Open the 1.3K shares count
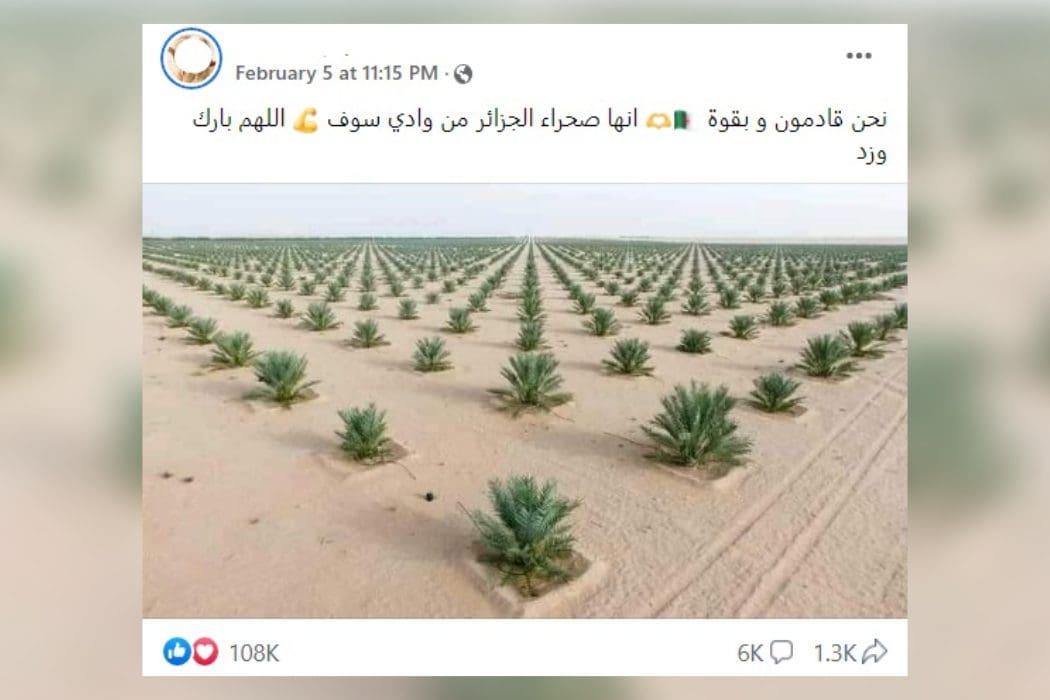The height and width of the screenshot is (700, 1050). tap(834, 653)
